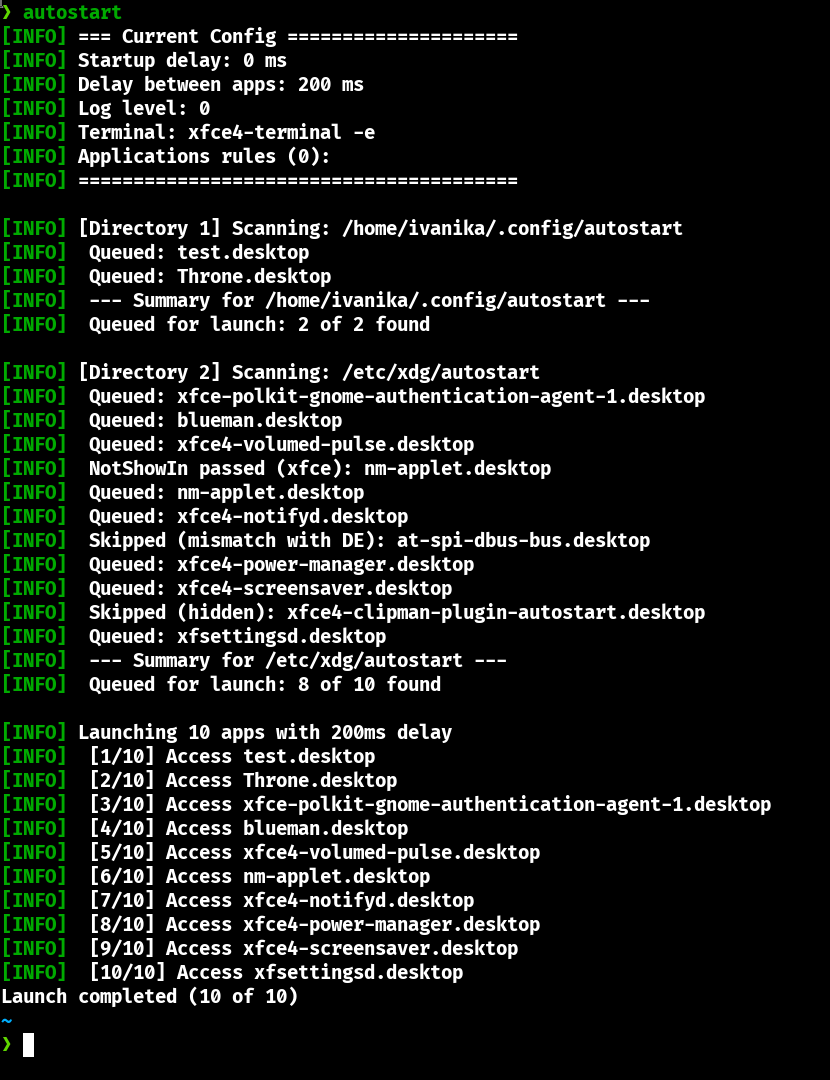The height and width of the screenshot is (1080, 830).
Task: Click "NotShowIn passed (xfce): nm-applet.desktop" line
Action: [x=319, y=468]
